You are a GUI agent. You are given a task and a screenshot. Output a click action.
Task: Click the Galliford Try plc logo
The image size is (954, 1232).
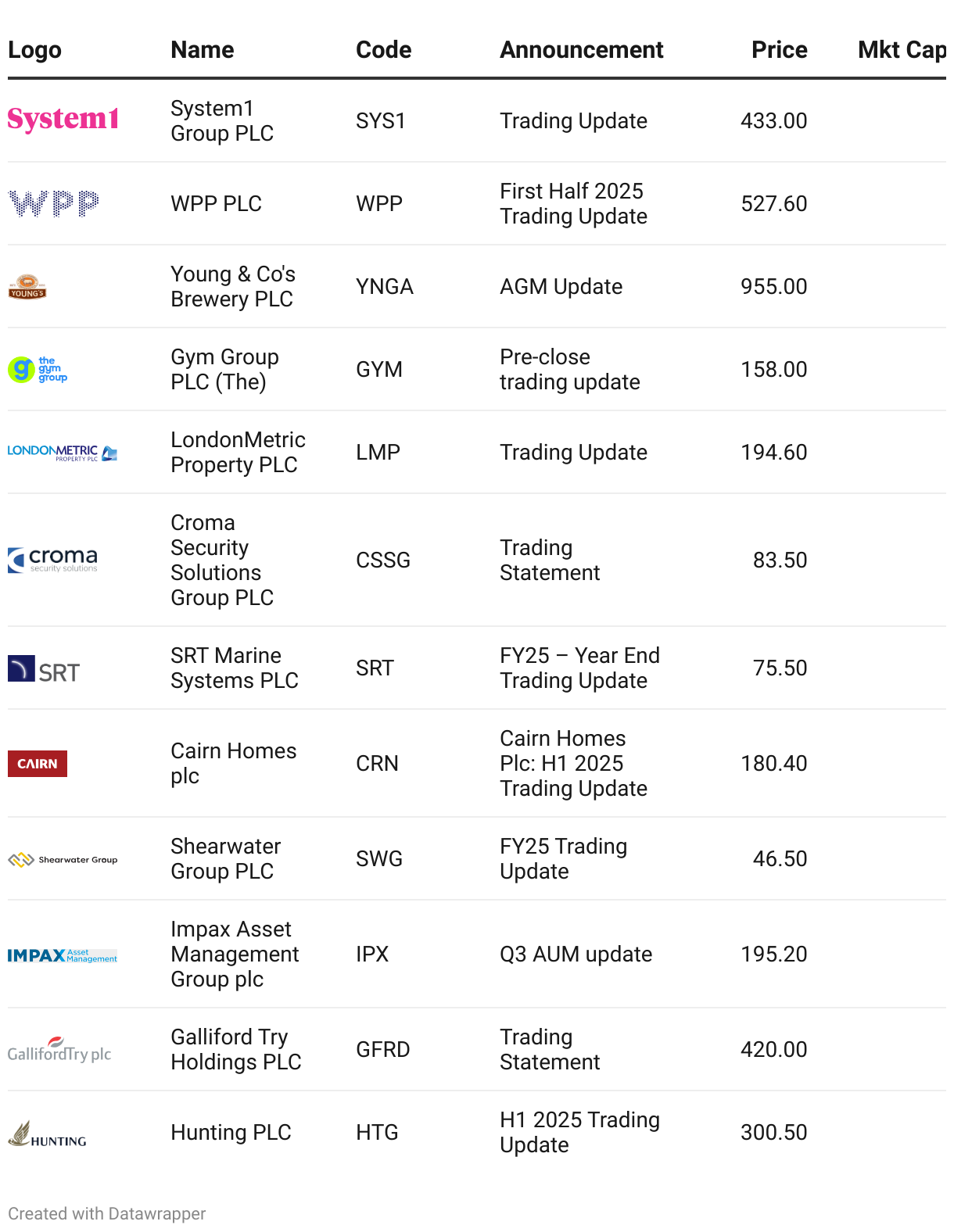59,1051
